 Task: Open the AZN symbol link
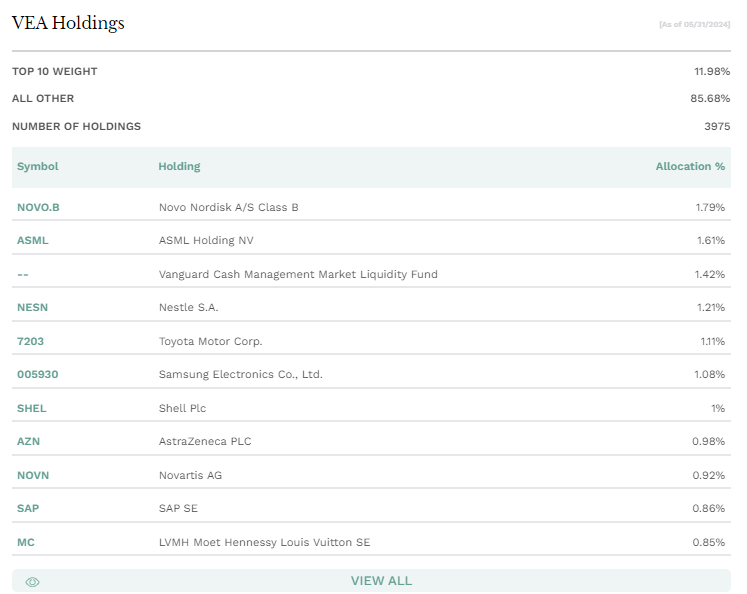coord(29,441)
